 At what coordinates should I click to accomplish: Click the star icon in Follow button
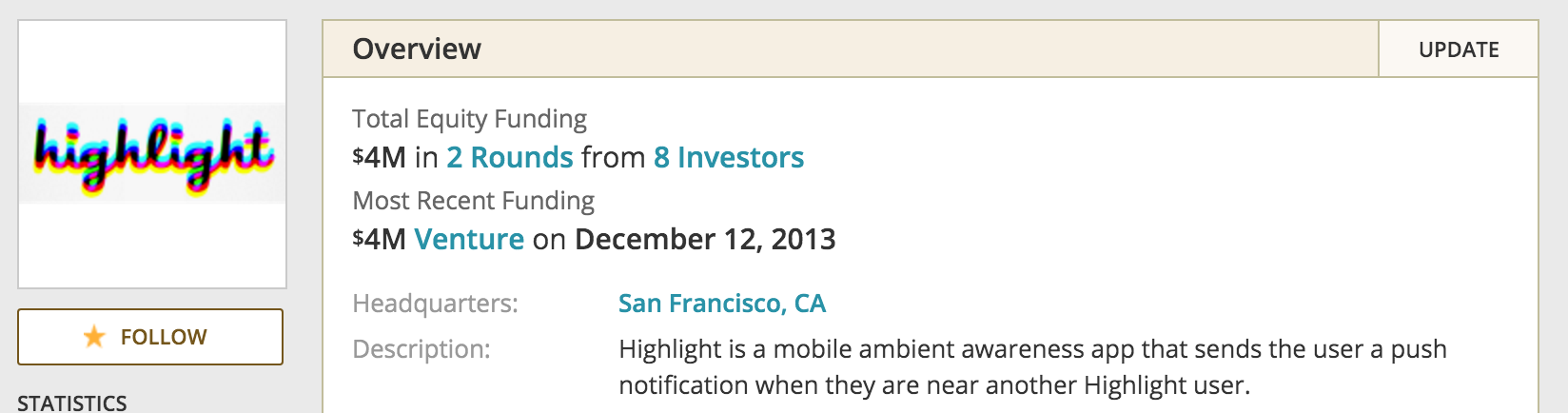94,337
